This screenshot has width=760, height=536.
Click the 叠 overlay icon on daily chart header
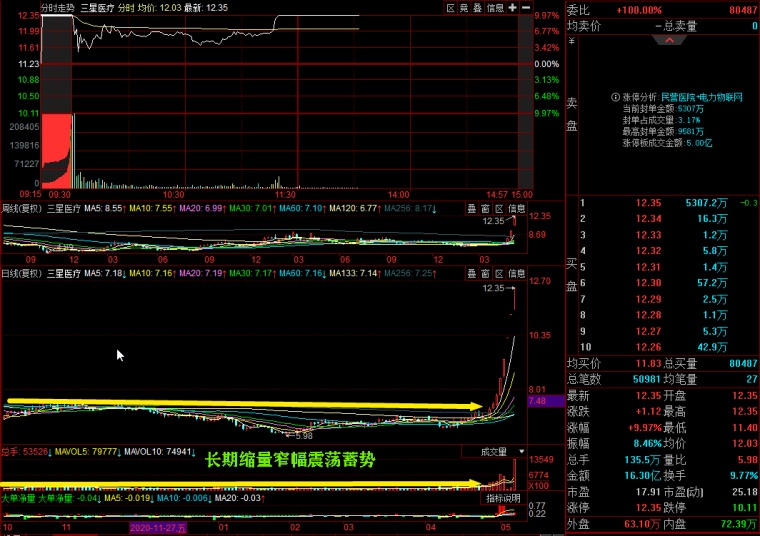(x=471, y=272)
